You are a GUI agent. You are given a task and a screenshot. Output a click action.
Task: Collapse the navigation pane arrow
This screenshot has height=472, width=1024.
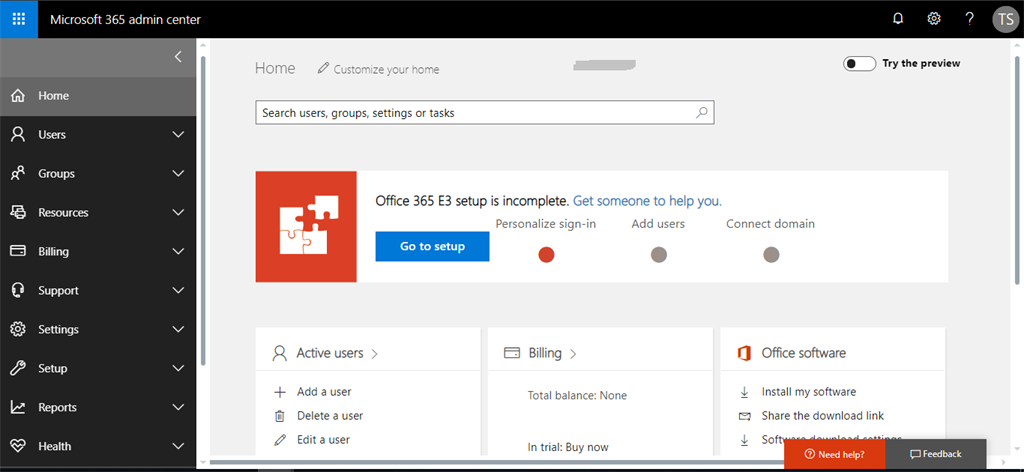[178, 57]
